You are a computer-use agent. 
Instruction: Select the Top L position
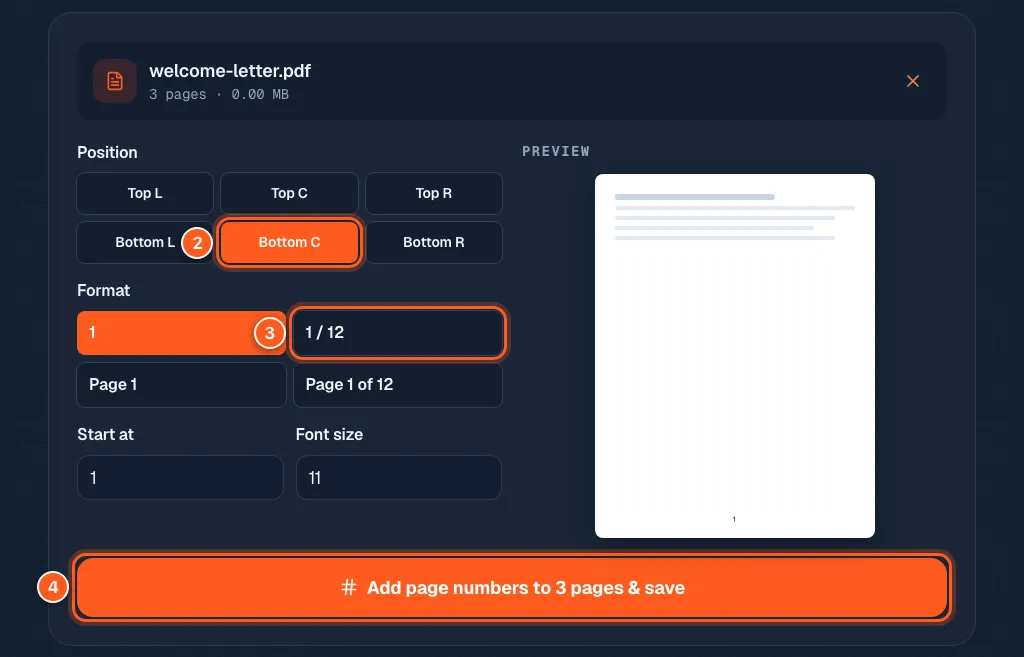pyautogui.click(x=145, y=193)
